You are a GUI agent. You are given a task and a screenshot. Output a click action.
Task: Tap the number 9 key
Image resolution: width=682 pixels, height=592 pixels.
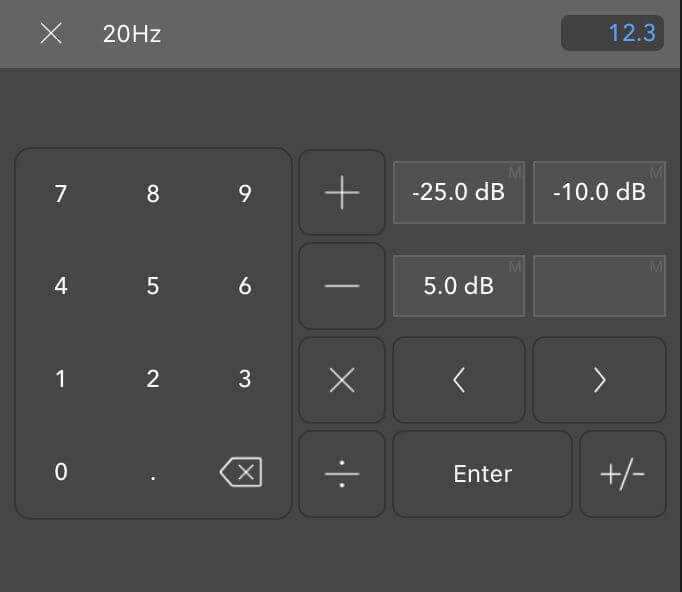tap(245, 194)
